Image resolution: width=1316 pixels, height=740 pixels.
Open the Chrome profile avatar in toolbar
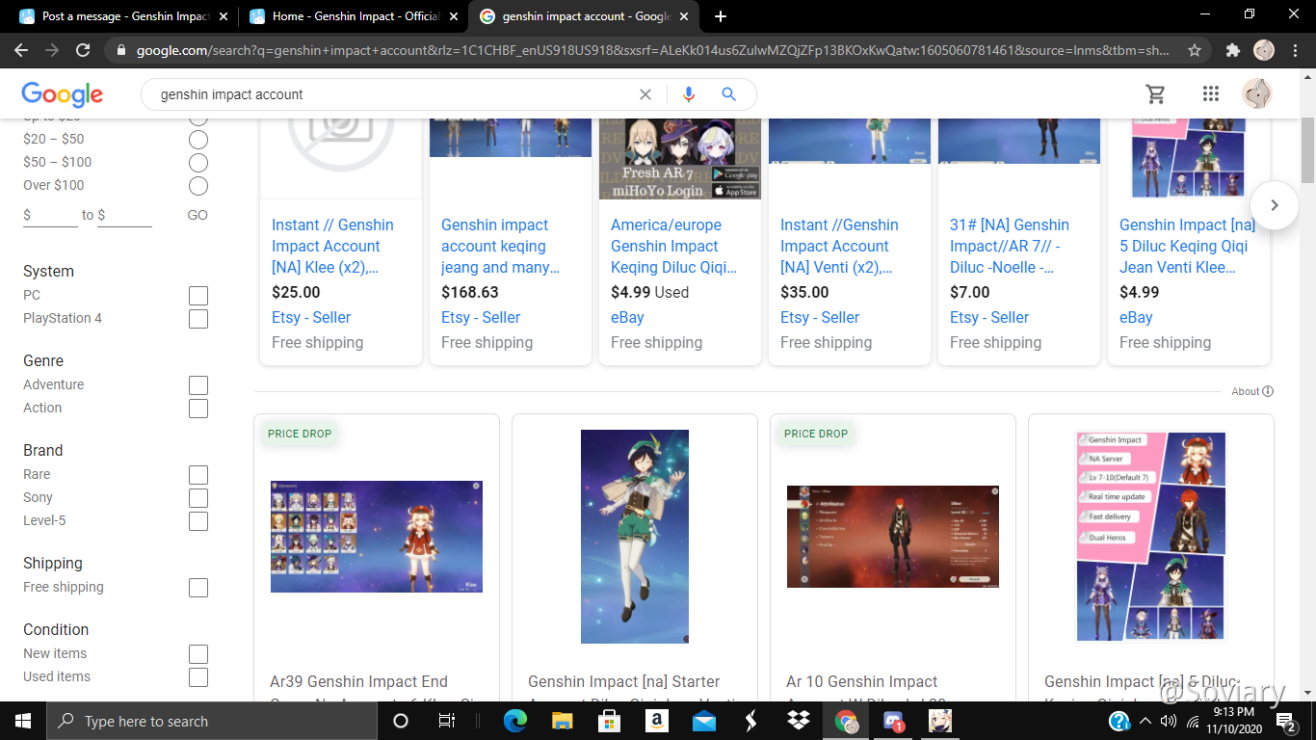1264,50
